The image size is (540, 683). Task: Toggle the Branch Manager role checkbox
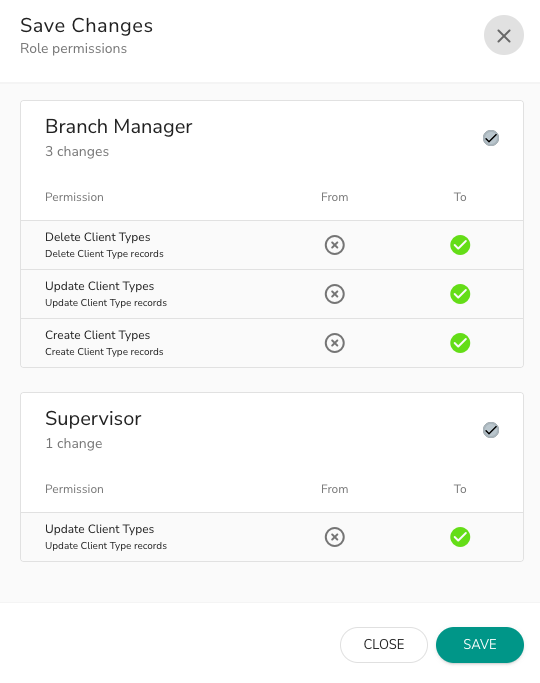491,138
